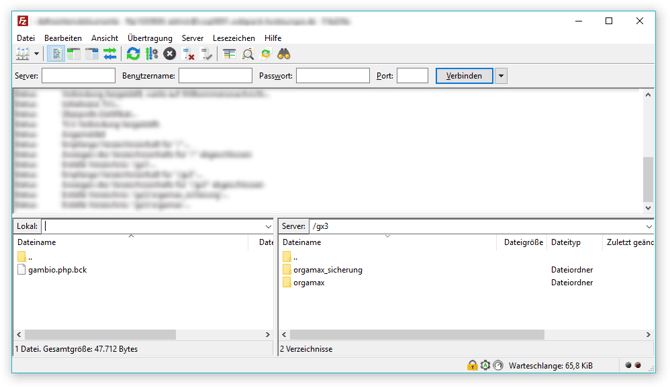The width and height of the screenshot is (670, 388).
Task: Expand the Lokal path dropdown
Action: pyautogui.click(x=268, y=226)
